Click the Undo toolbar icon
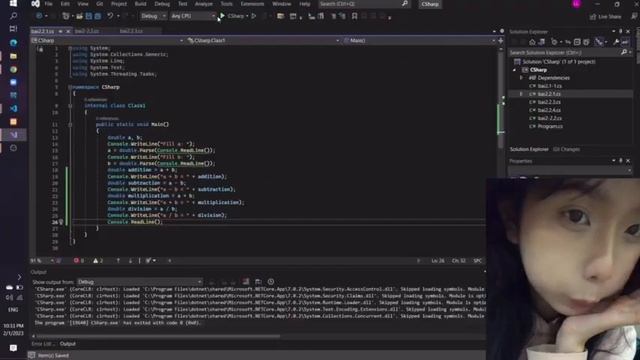Image resolution: width=640 pixels, height=360 pixels. (x=110, y=16)
